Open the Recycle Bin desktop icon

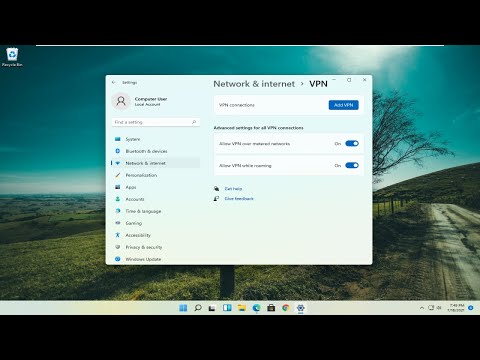pyautogui.click(x=12, y=57)
